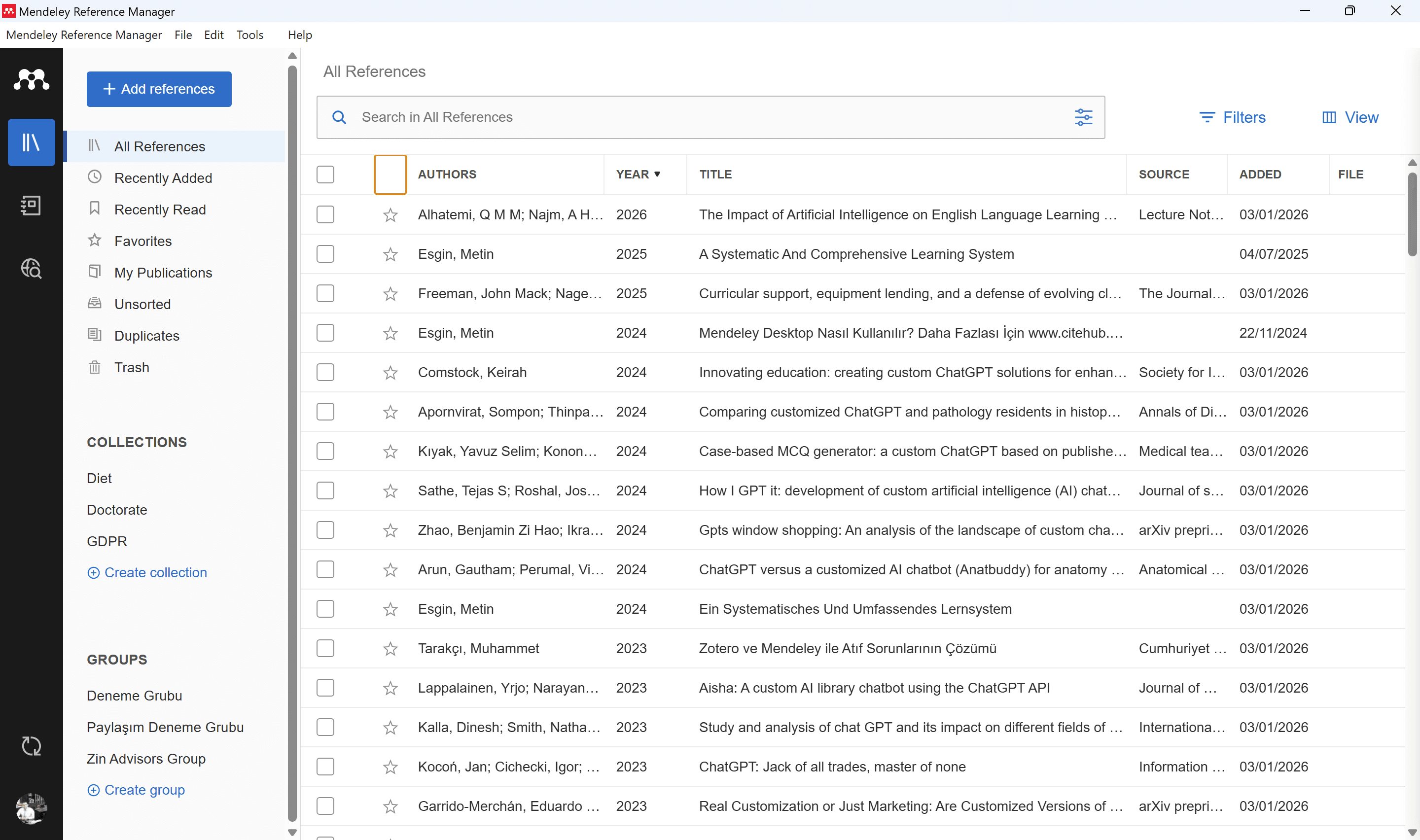
Task: Open the Tools menu
Action: click(249, 35)
